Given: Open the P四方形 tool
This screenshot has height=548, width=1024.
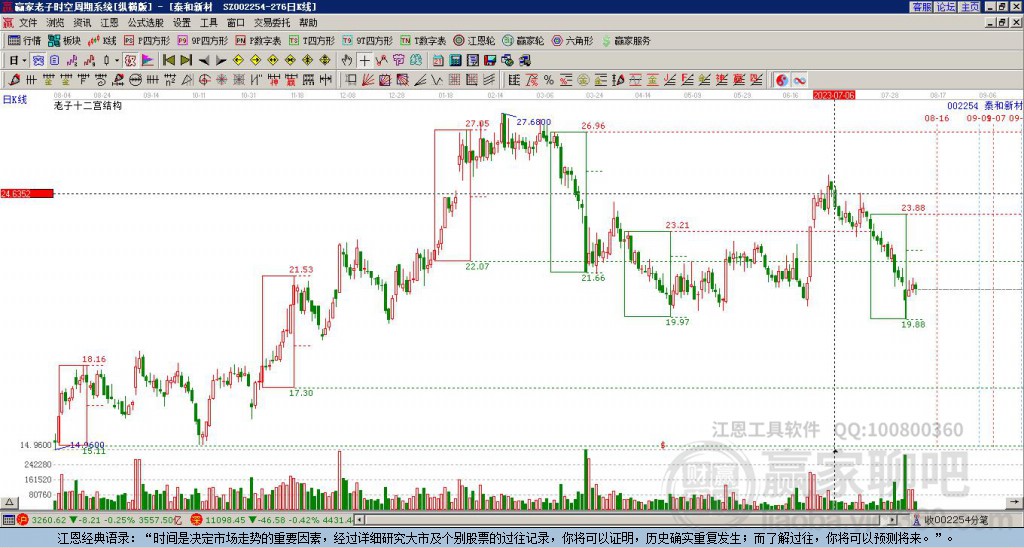Looking at the screenshot, I should (146, 40).
